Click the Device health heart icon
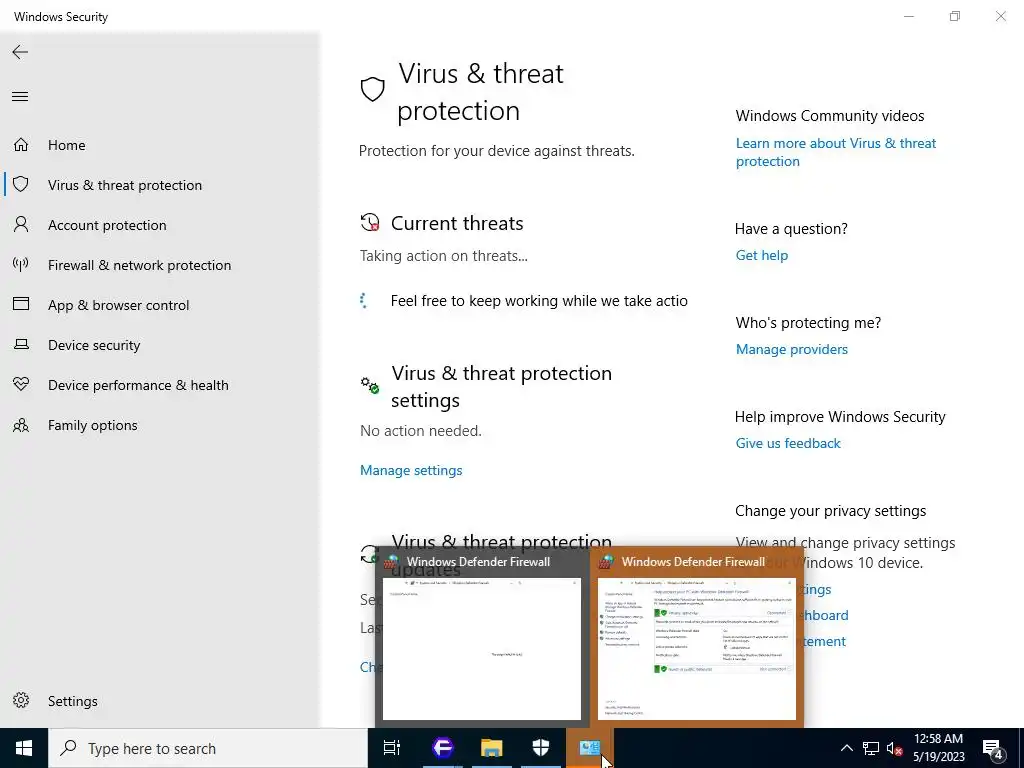Viewport: 1024px width, 768px height. 21,384
